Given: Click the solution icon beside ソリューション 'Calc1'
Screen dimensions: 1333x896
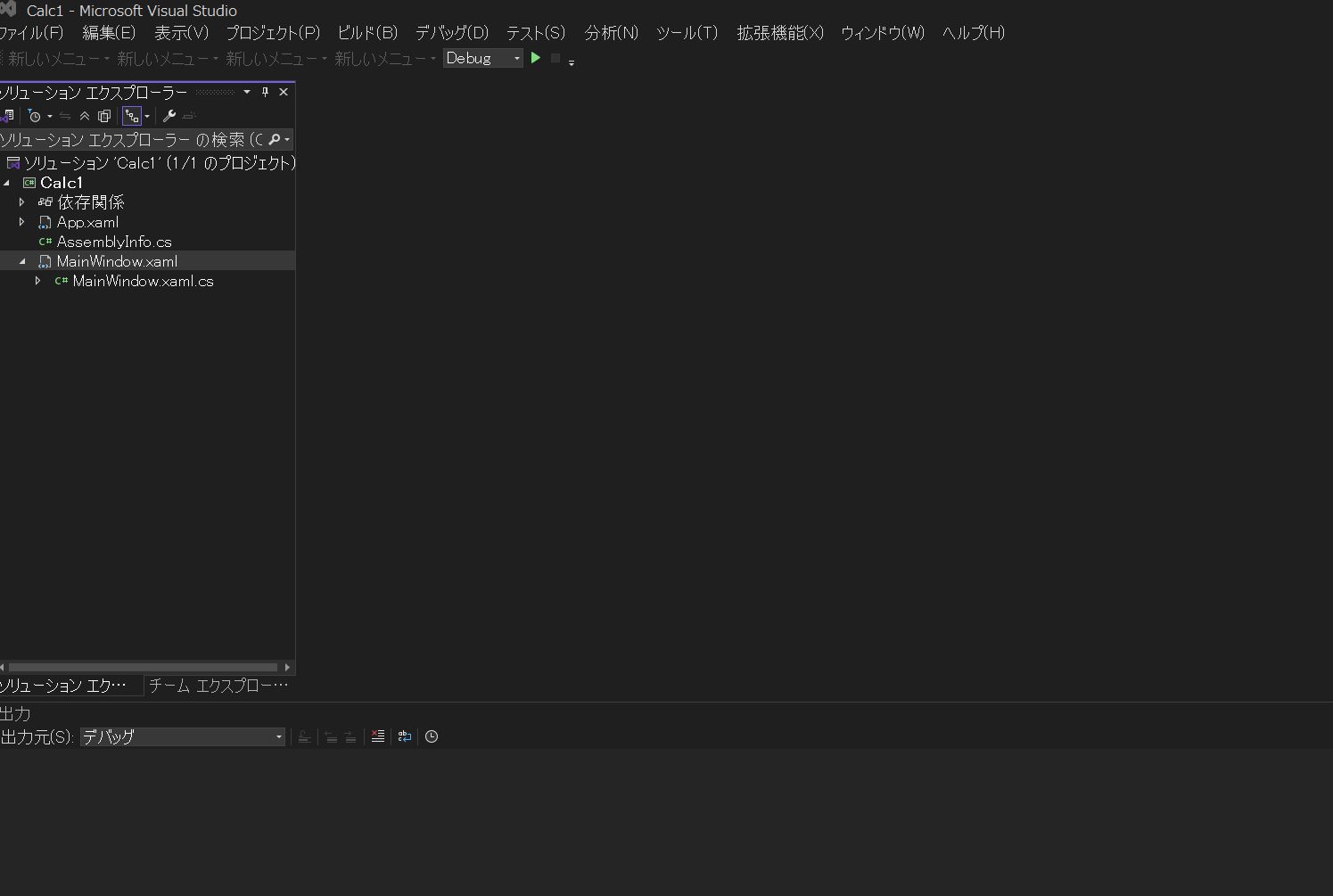Looking at the screenshot, I should [13, 163].
